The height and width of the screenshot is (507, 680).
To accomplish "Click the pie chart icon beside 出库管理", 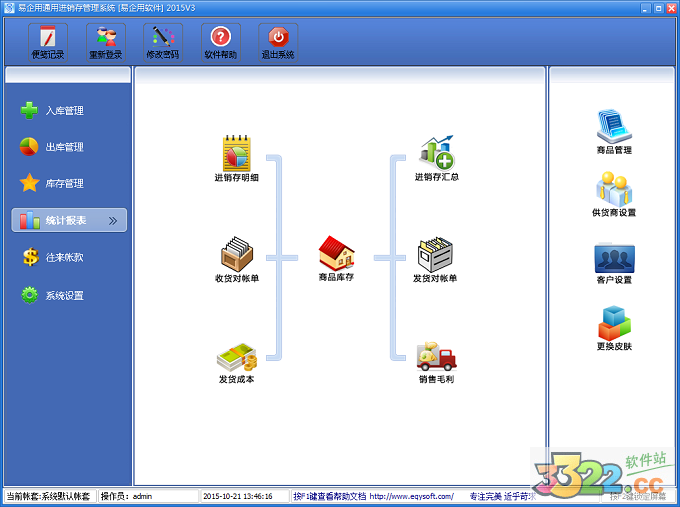I will coord(29,147).
